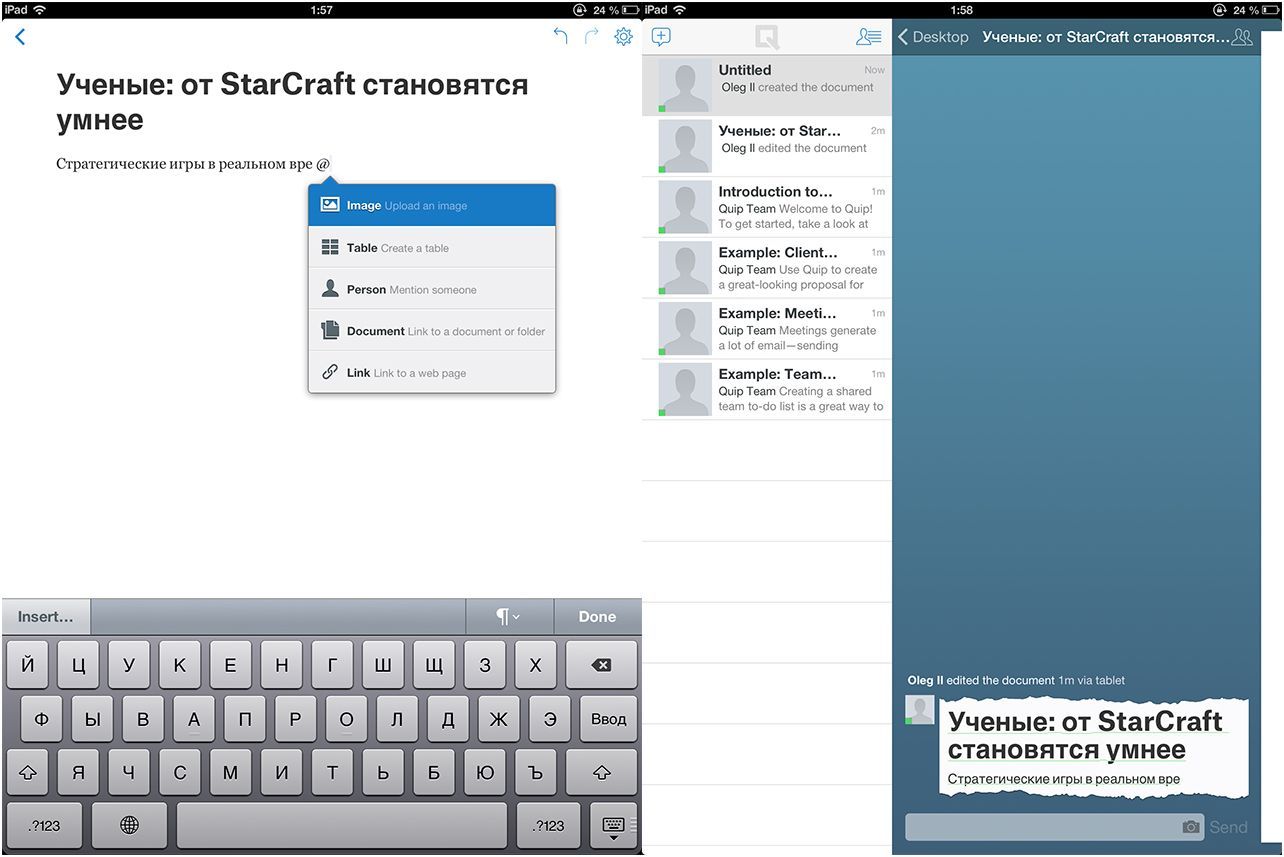Click the redo arrow icon
Viewport: 1284px width, 857px height.
pyautogui.click(x=590, y=35)
